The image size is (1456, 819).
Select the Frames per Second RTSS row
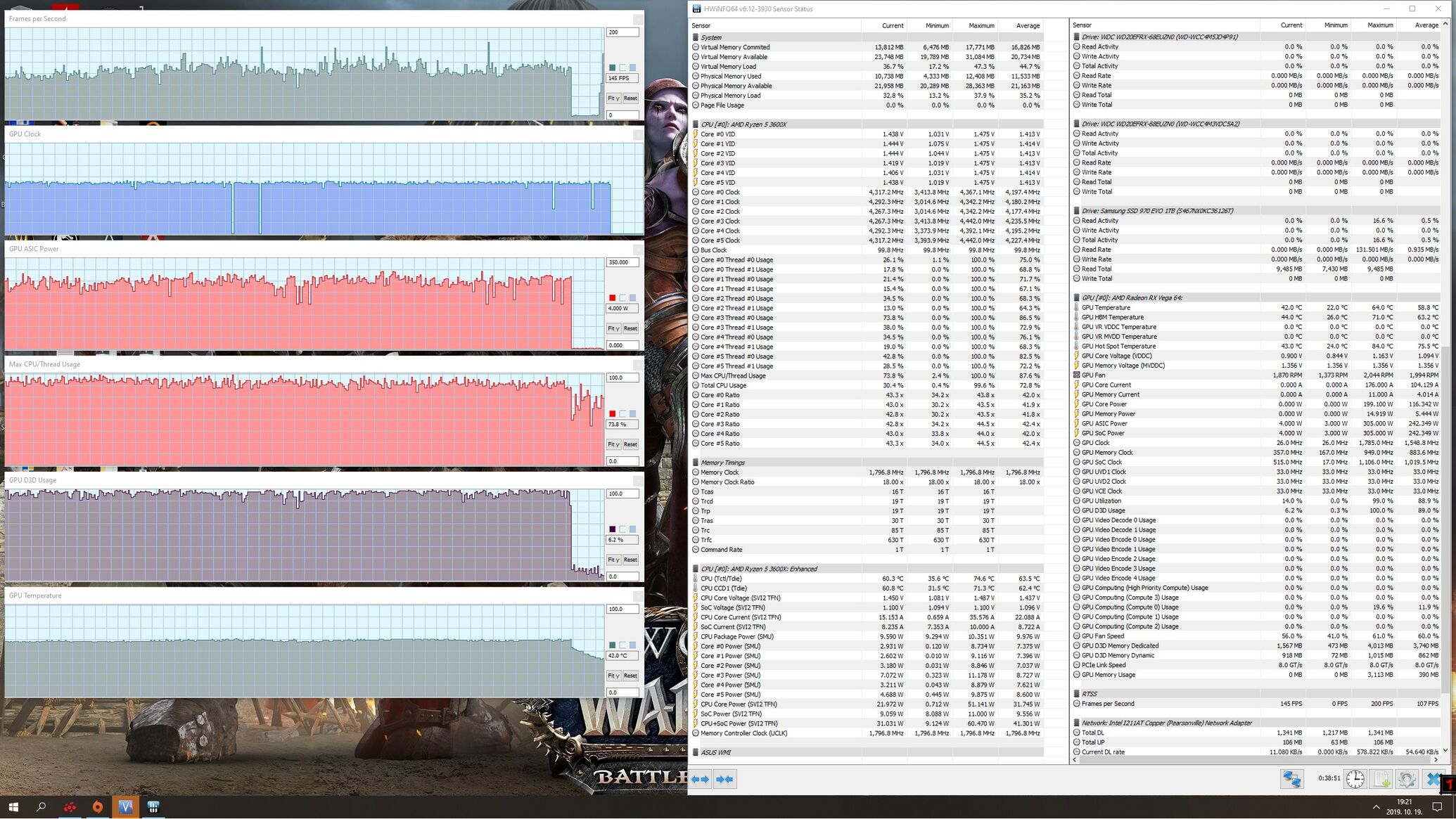(1256, 704)
